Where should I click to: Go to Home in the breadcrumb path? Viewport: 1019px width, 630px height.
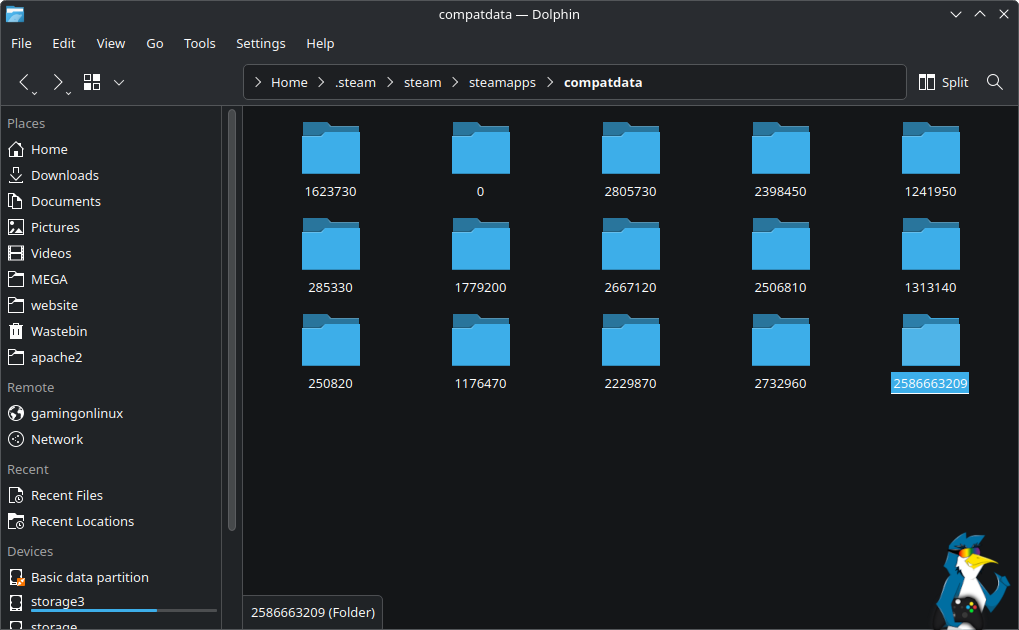tap(289, 82)
